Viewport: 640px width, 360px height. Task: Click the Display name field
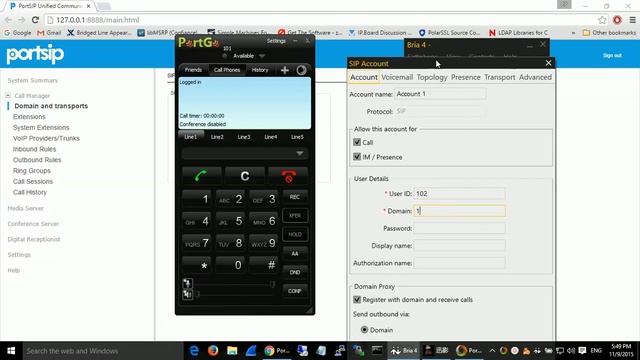coord(459,246)
